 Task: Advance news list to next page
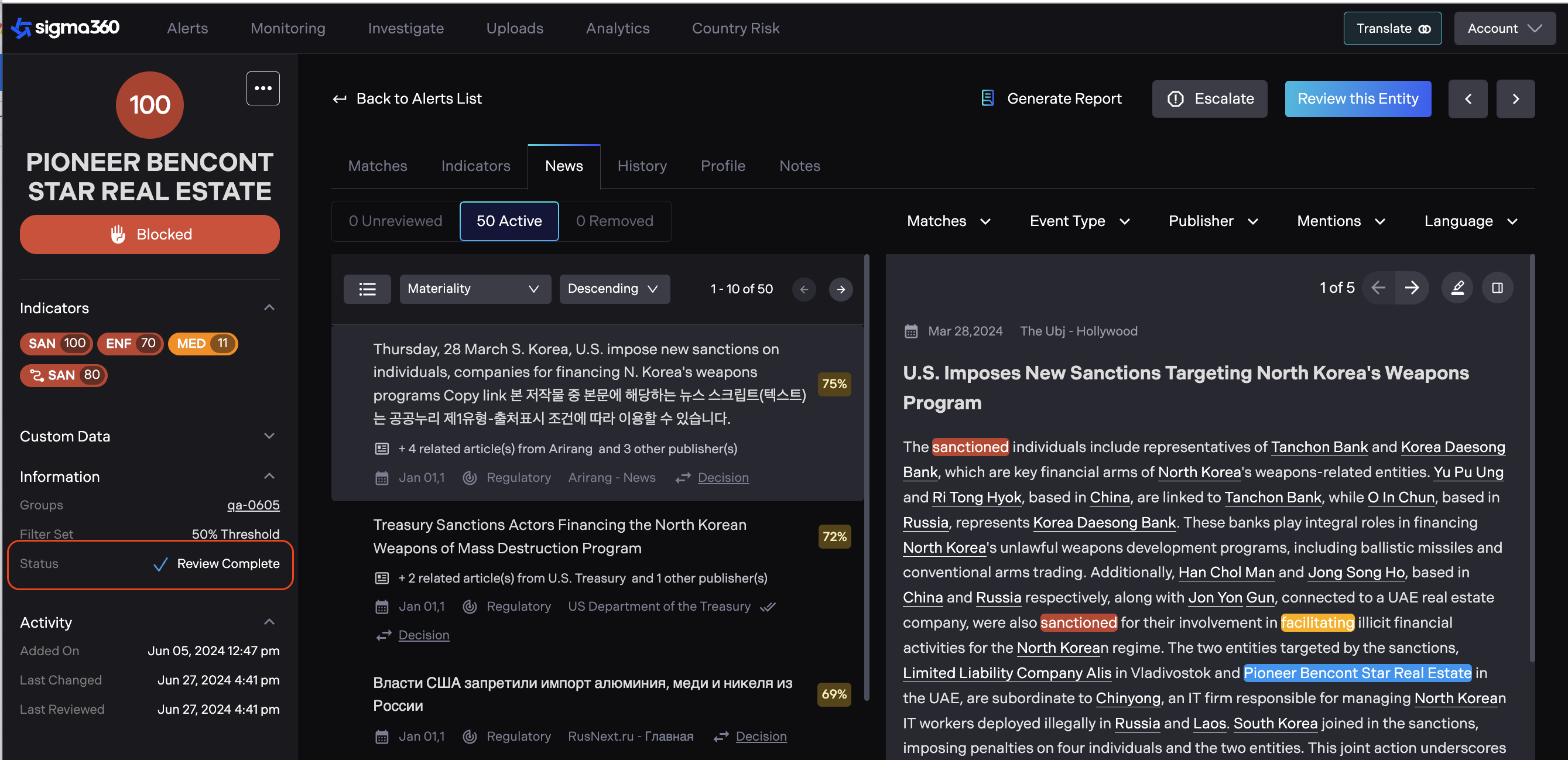[x=840, y=289]
